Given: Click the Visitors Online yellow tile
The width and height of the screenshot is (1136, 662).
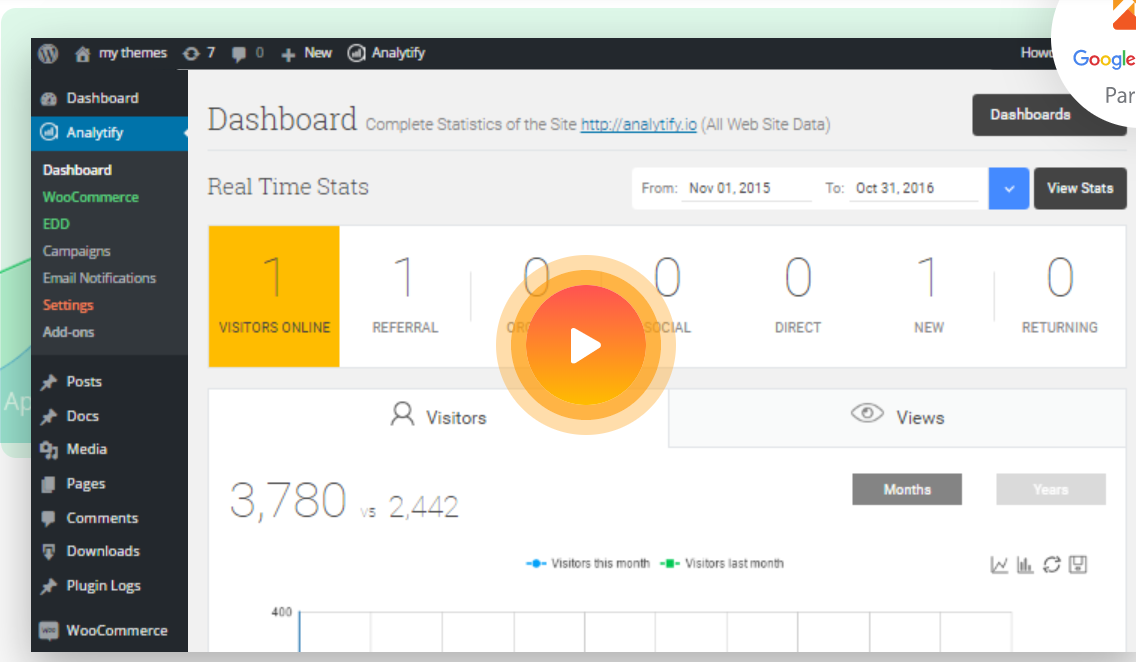Looking at the screenshot, I should point(274,296).
